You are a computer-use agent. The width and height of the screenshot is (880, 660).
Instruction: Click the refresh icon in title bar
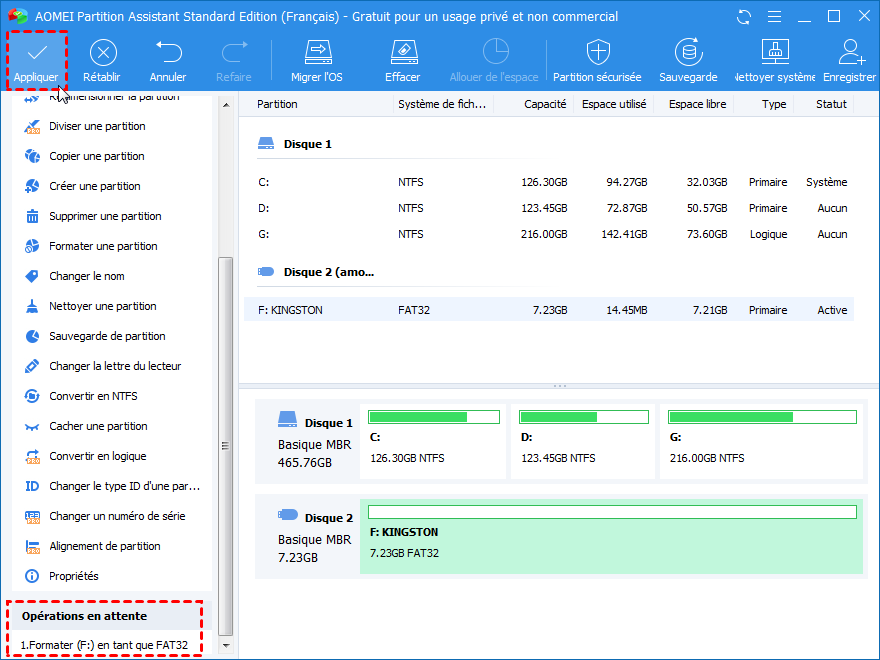coord(743,17)
